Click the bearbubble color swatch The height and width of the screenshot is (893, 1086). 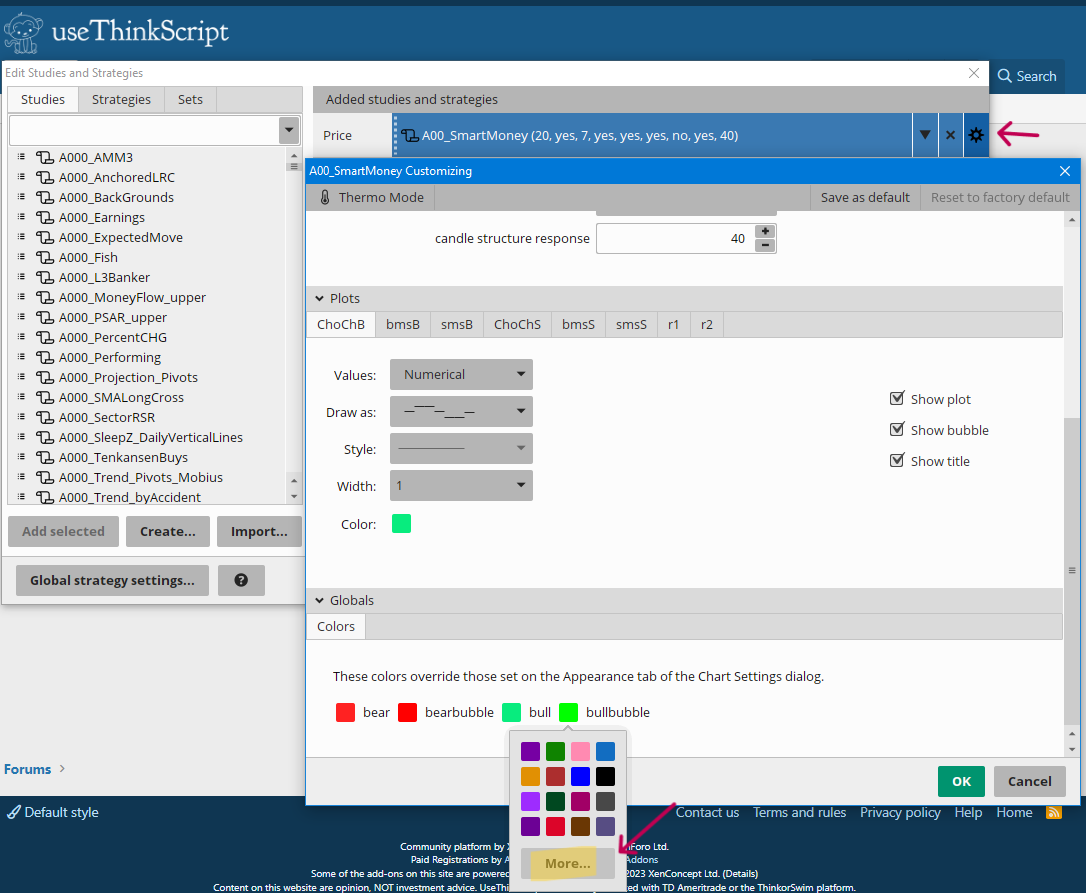pyautogui.click(x=407, y=712)
